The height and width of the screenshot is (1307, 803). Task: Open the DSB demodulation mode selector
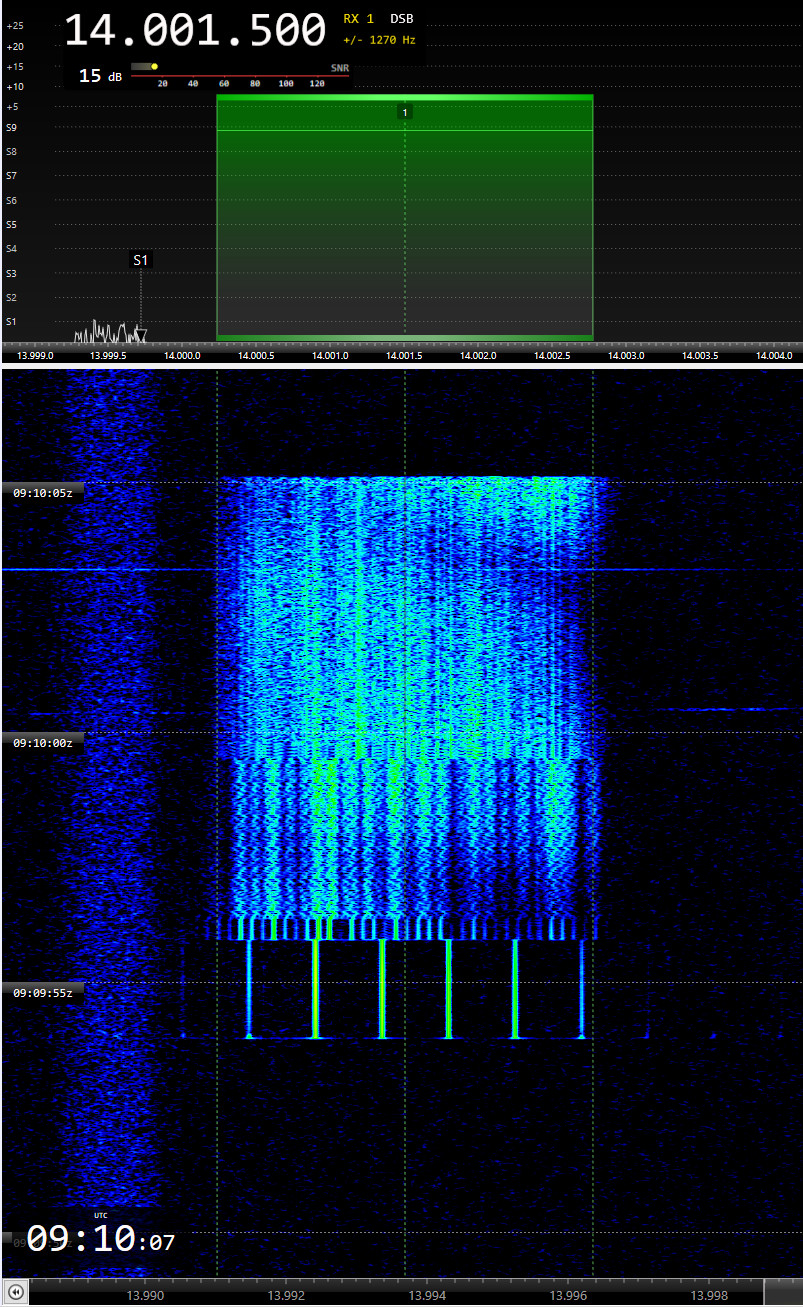click(x=401, y=19)
